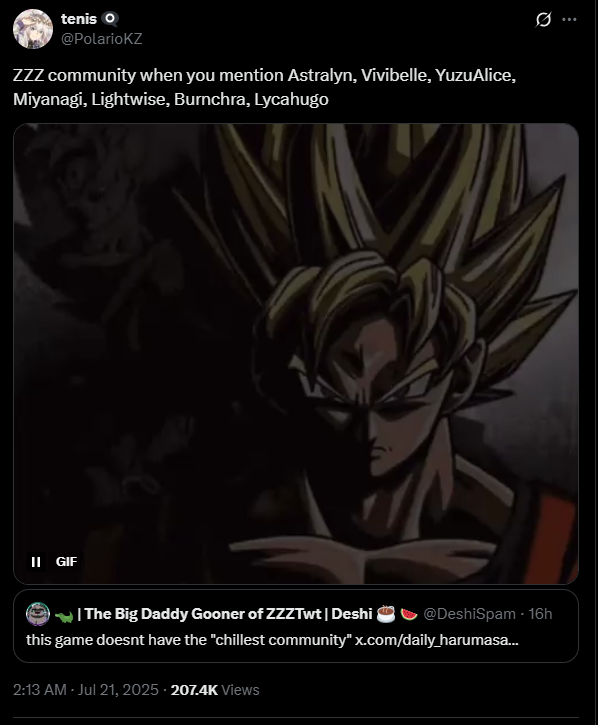Click the Grok slashed-circle icon
The height and width of the screenshot is (725, 598).
[x=543, y=19]
